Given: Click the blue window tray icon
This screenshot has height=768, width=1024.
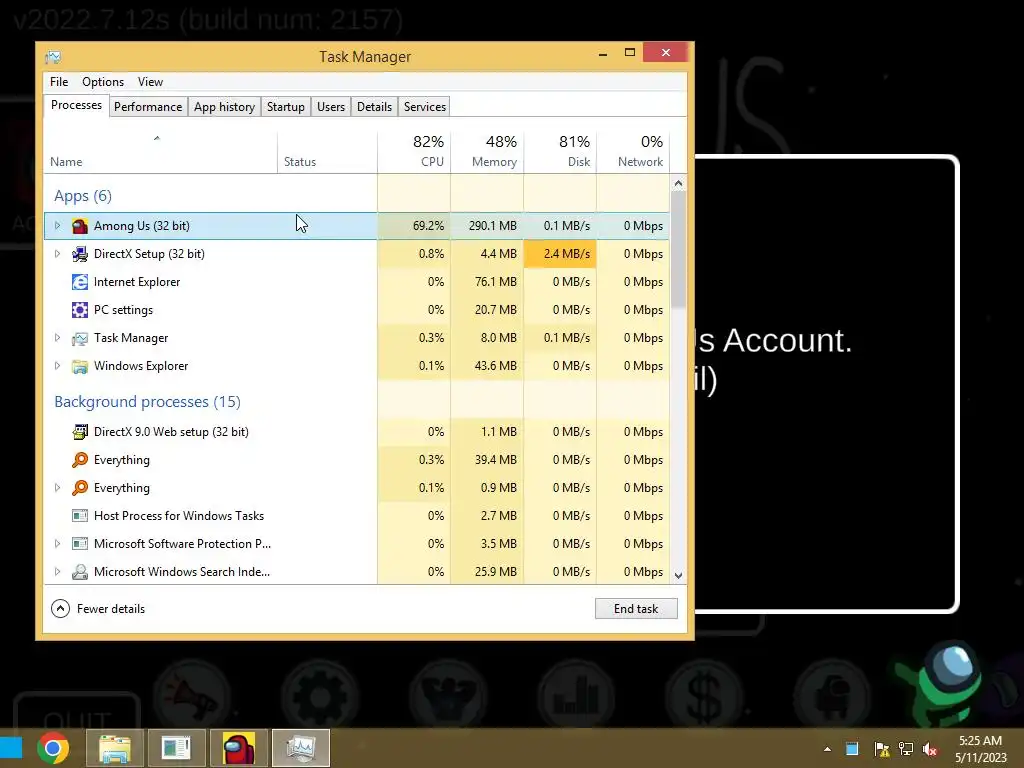Looking at the screenshot, I should (x=852, y=749).
